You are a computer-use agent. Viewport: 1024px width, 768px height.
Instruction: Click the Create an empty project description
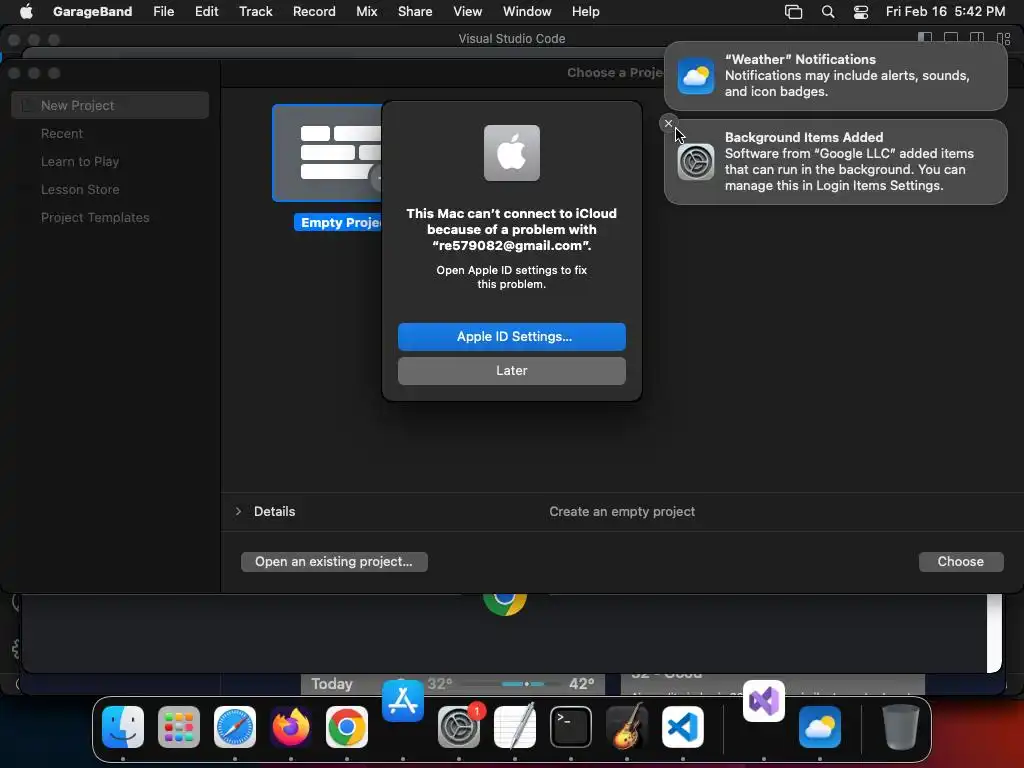[x=622, y=511]
